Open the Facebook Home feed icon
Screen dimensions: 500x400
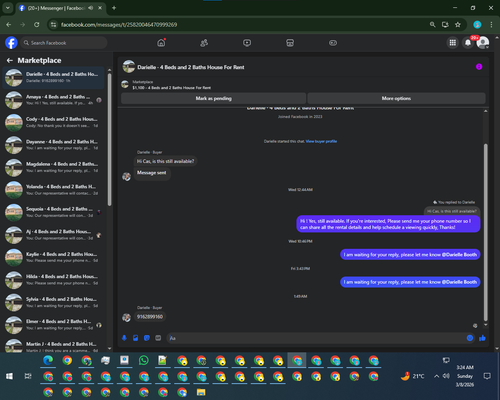(x=161, y=43)
